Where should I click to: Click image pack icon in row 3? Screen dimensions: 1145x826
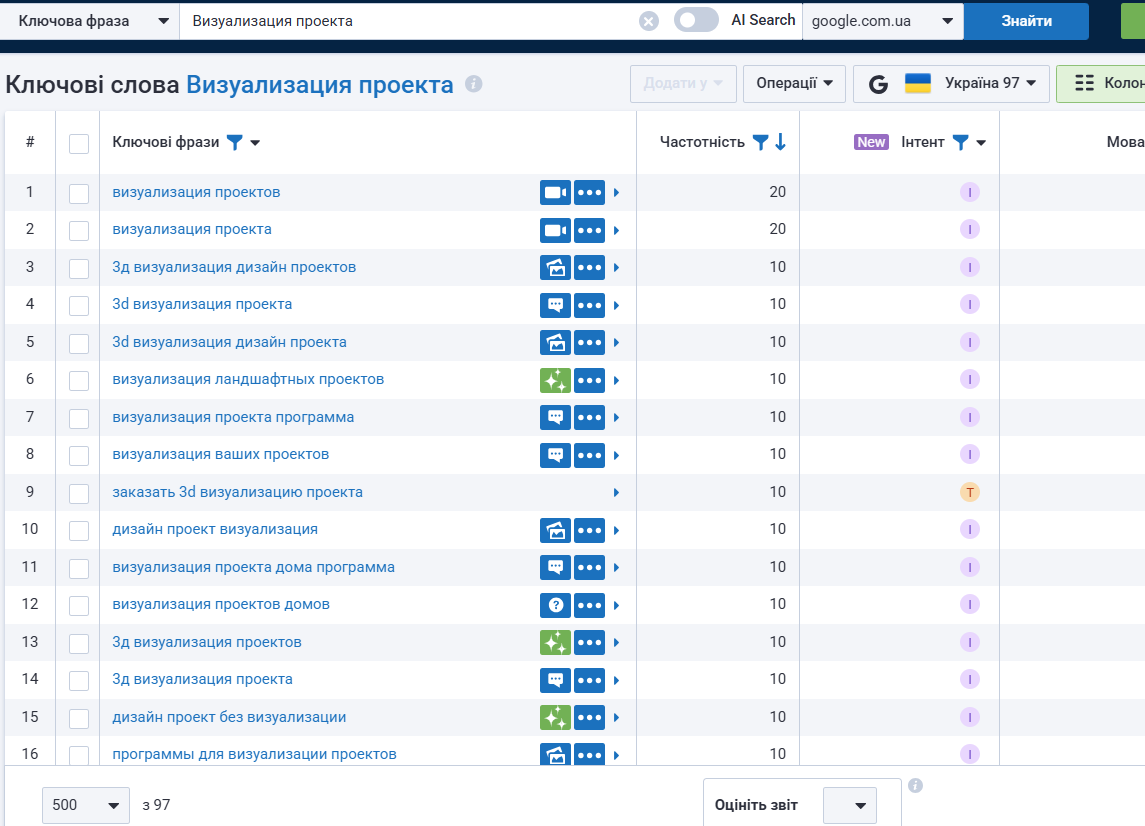click(x=555, y=267)
